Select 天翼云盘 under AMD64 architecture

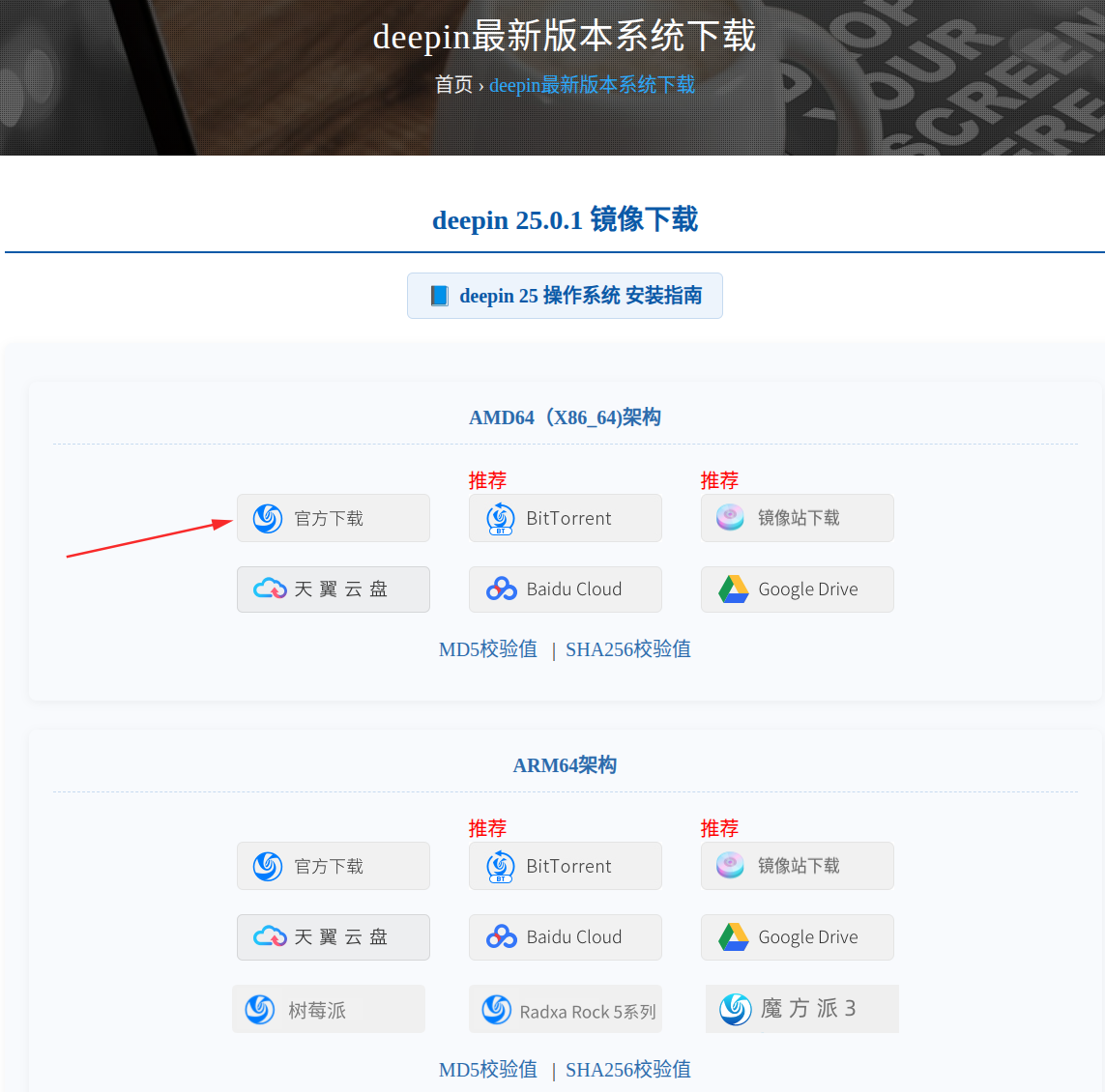pyautogui.click(x=334, y=589)
